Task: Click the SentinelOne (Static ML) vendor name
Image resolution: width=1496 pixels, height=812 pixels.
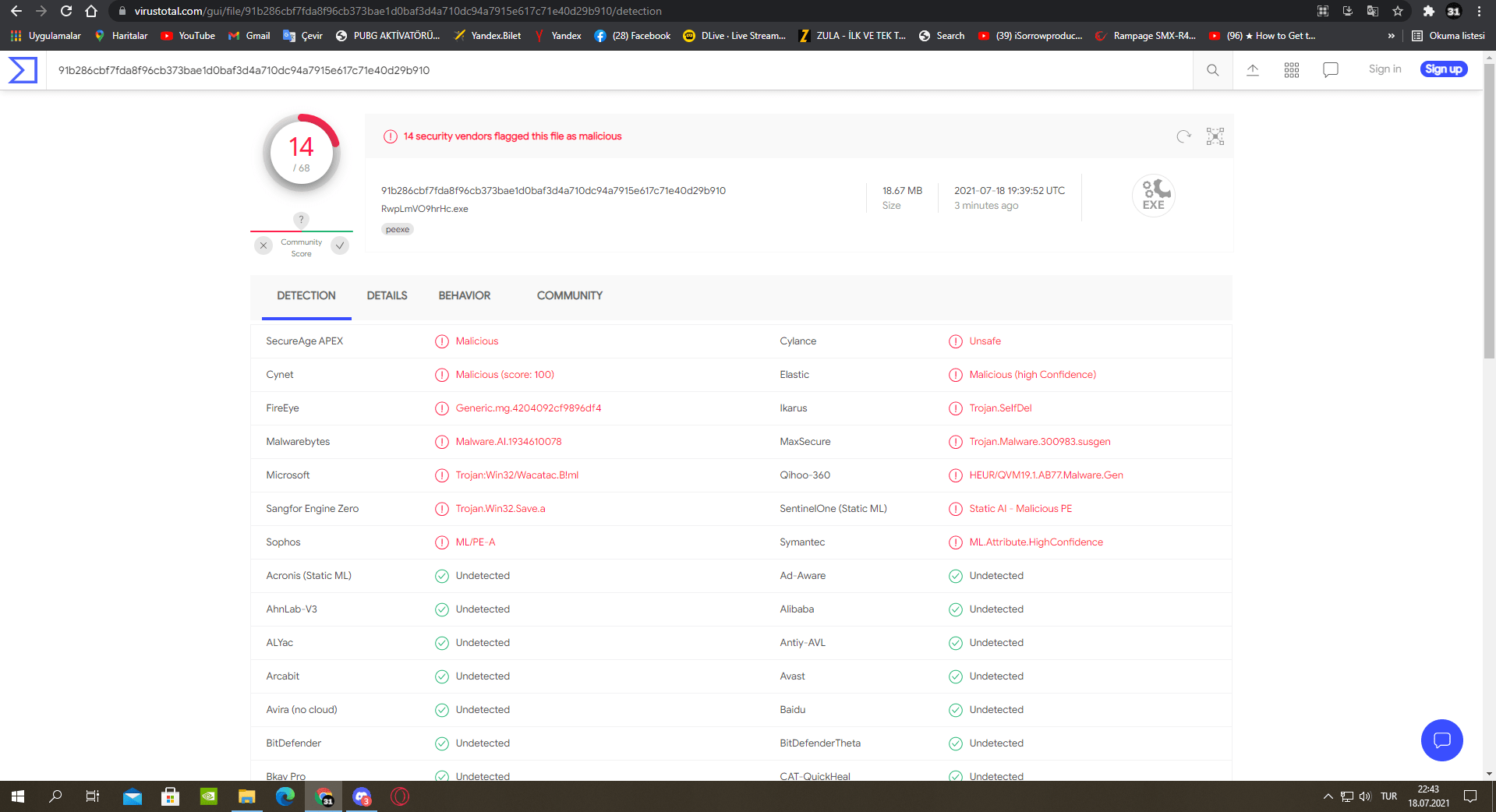Action: click(833, 509)
